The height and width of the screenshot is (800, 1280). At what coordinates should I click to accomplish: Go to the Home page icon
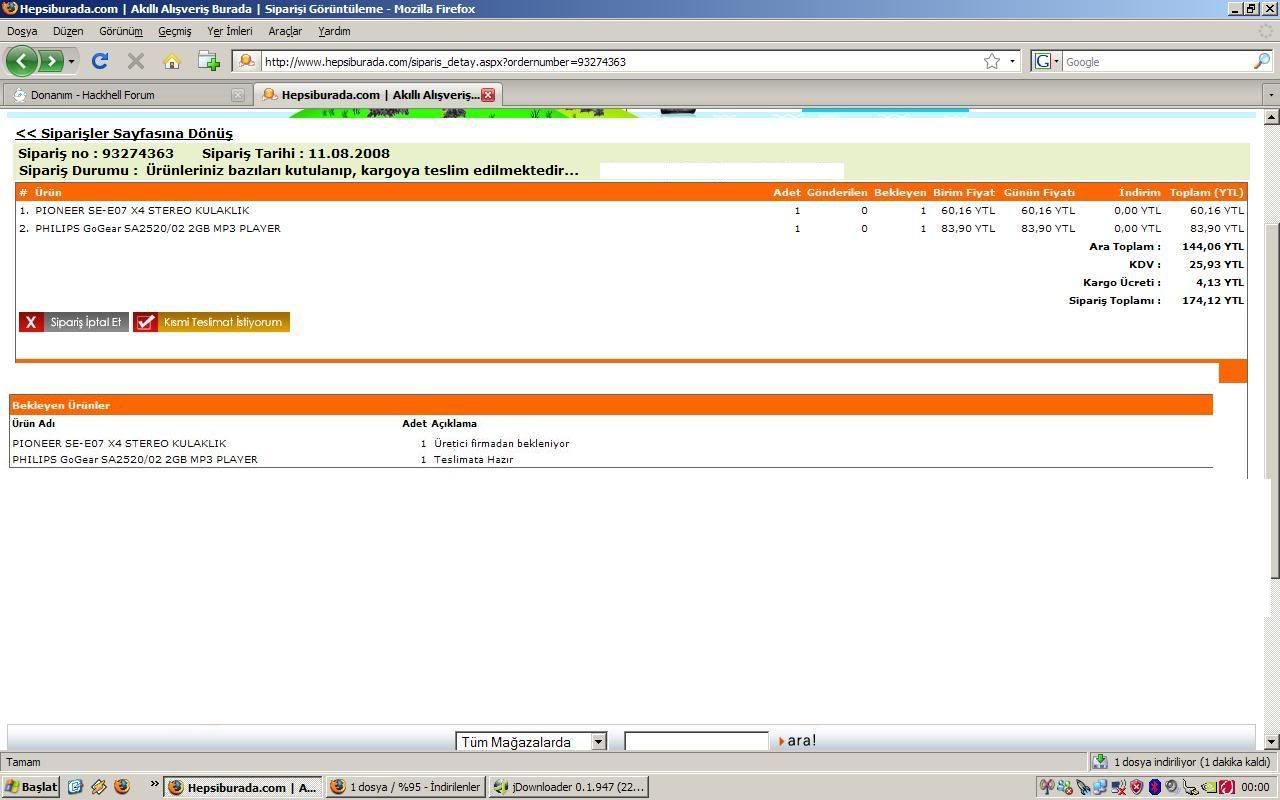point(172,61)
